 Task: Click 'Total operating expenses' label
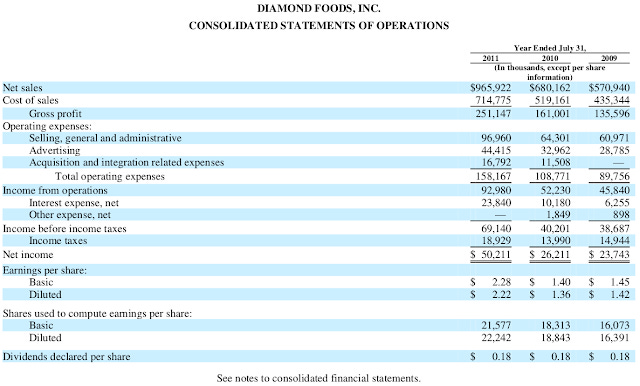point(110,176)
